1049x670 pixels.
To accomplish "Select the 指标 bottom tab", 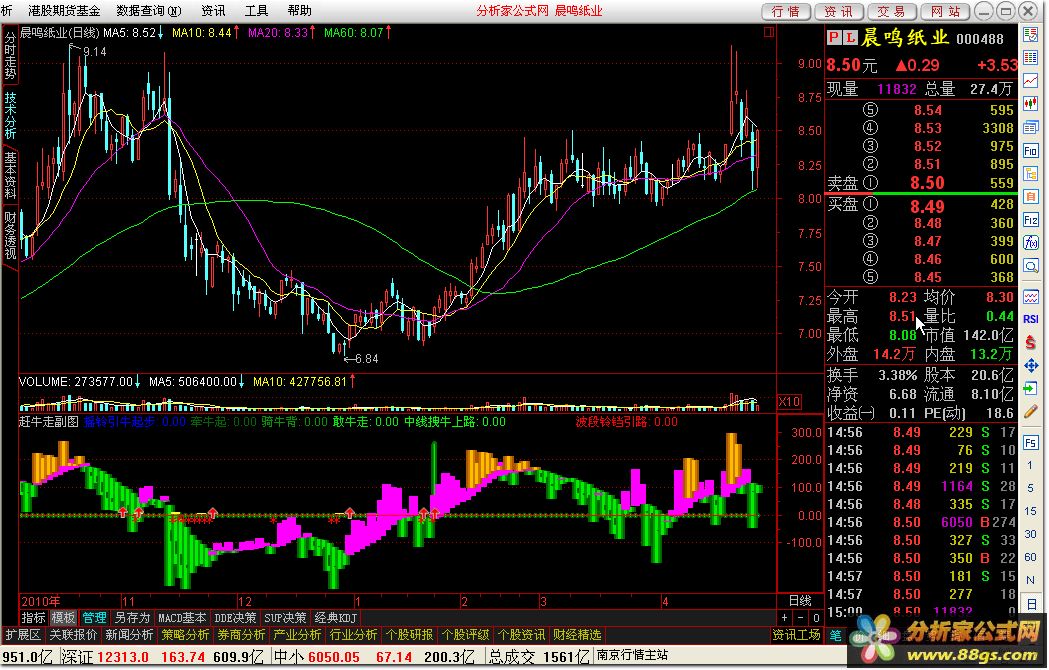I will [33, 618].
